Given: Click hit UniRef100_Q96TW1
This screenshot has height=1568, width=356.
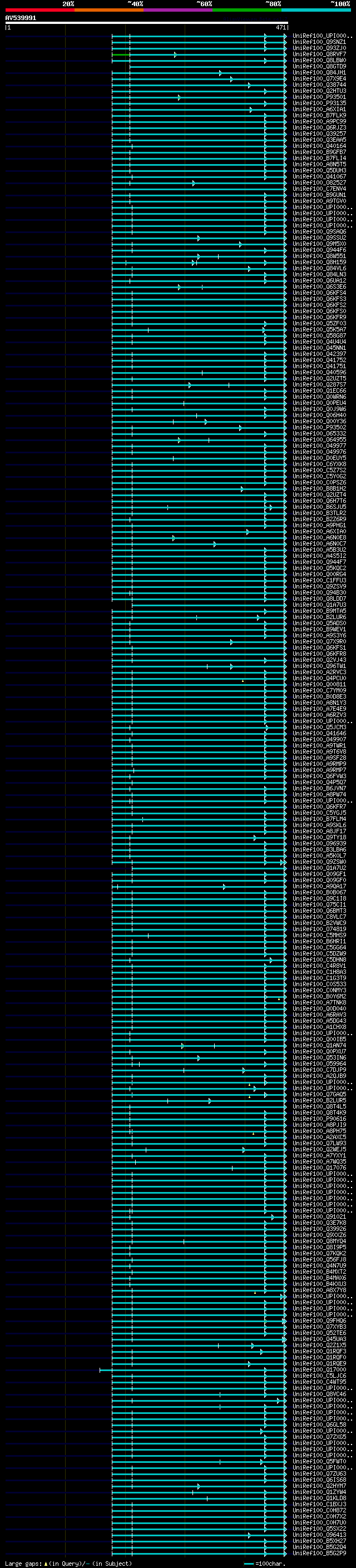Looking at the screenshot, I should [x=319, y=666].
